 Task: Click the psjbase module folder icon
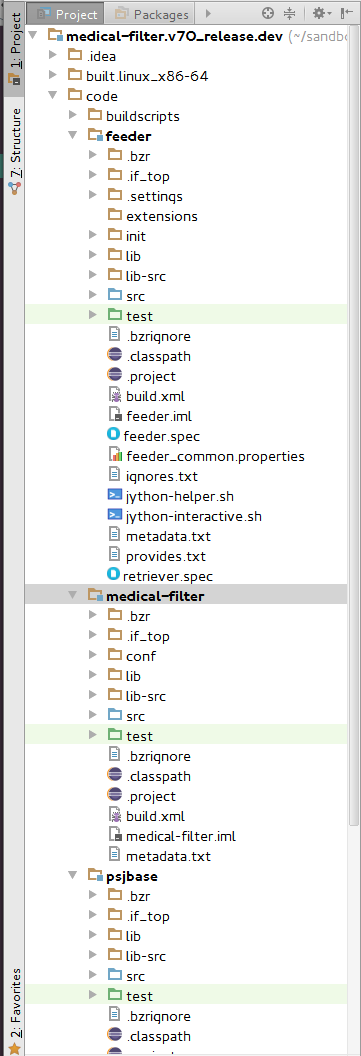[95, 876]
